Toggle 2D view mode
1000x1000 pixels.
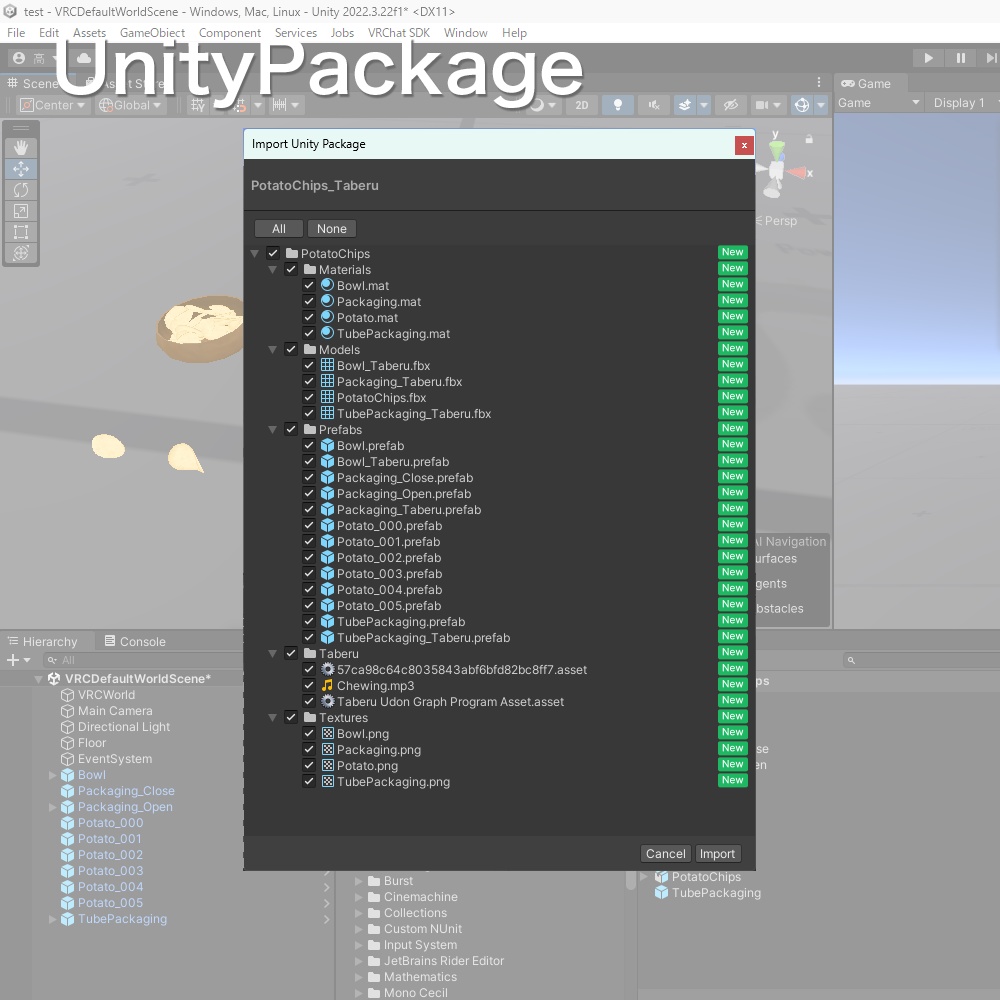tap(582, 105)
